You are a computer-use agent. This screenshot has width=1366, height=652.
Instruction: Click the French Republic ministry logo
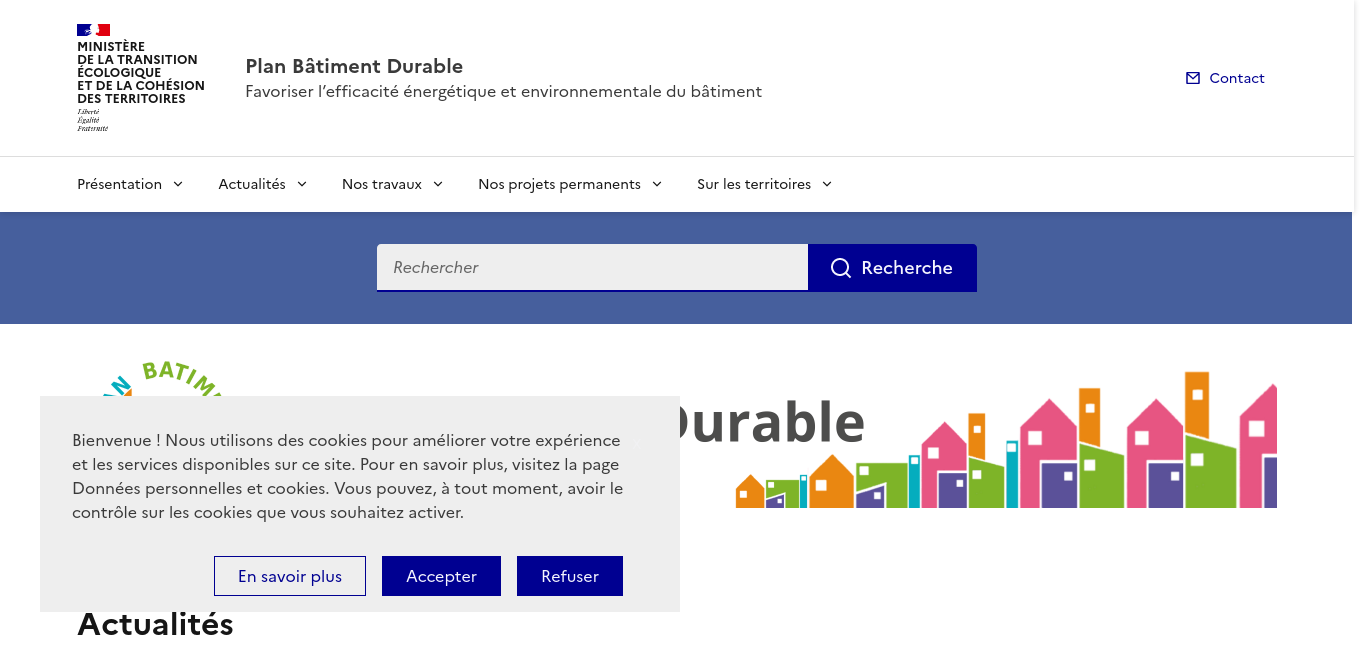(x=141, y=78)
